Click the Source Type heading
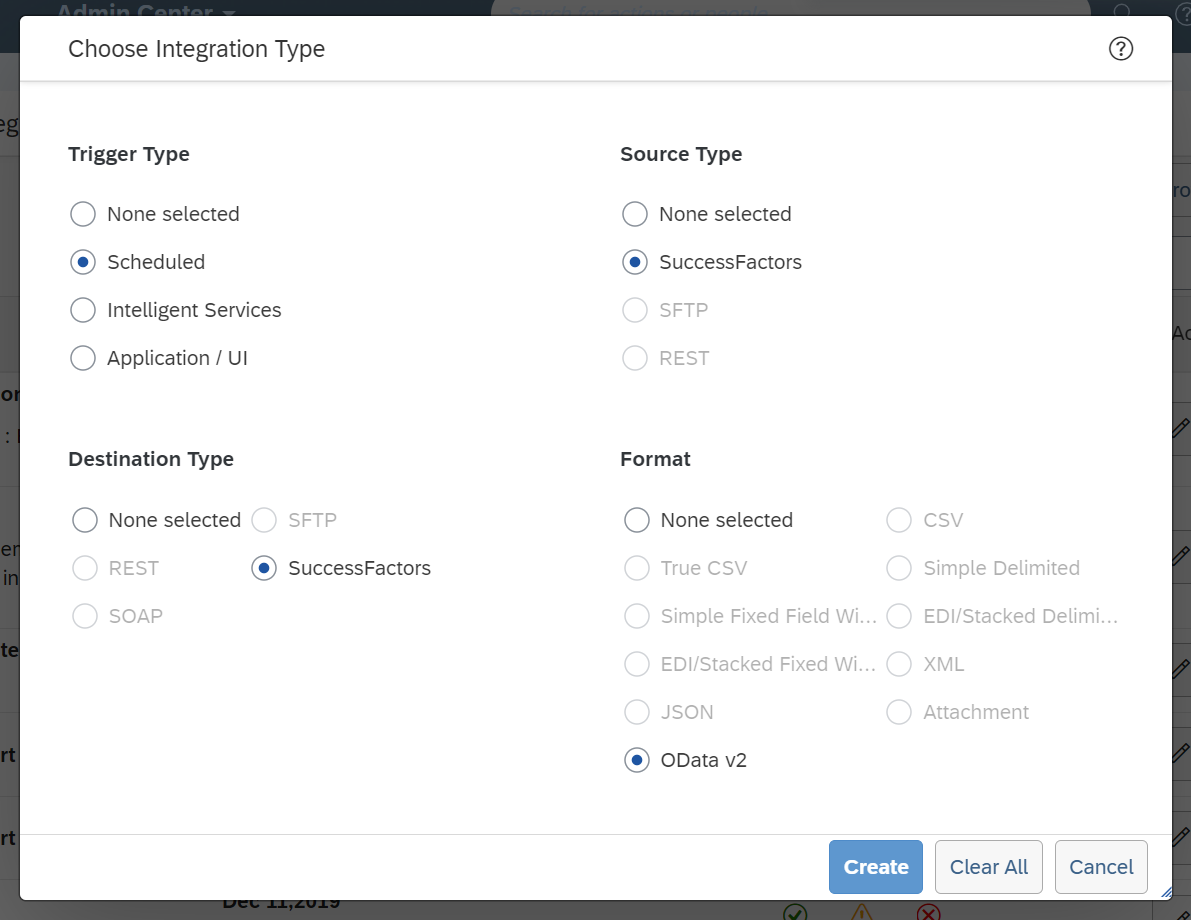The width and height of the screenshot is (1191, 920). [x=681, y=154]
